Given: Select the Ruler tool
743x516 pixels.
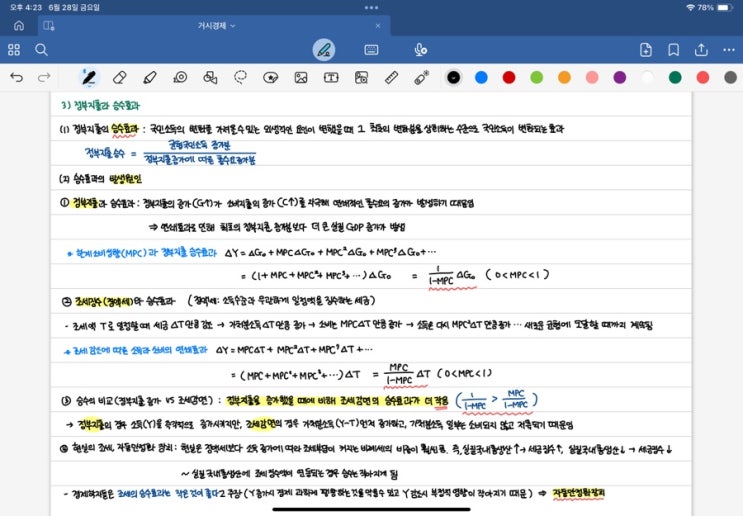Looking at the screenshot, I should click(x=391, y=77).
